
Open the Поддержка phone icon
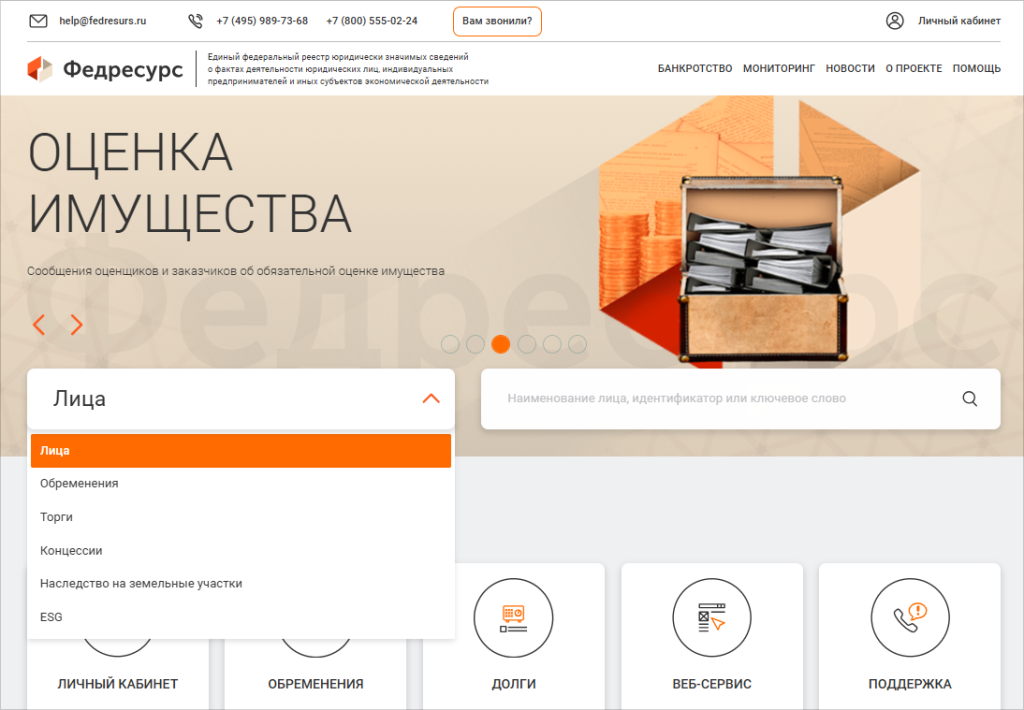tap(910, 617)
